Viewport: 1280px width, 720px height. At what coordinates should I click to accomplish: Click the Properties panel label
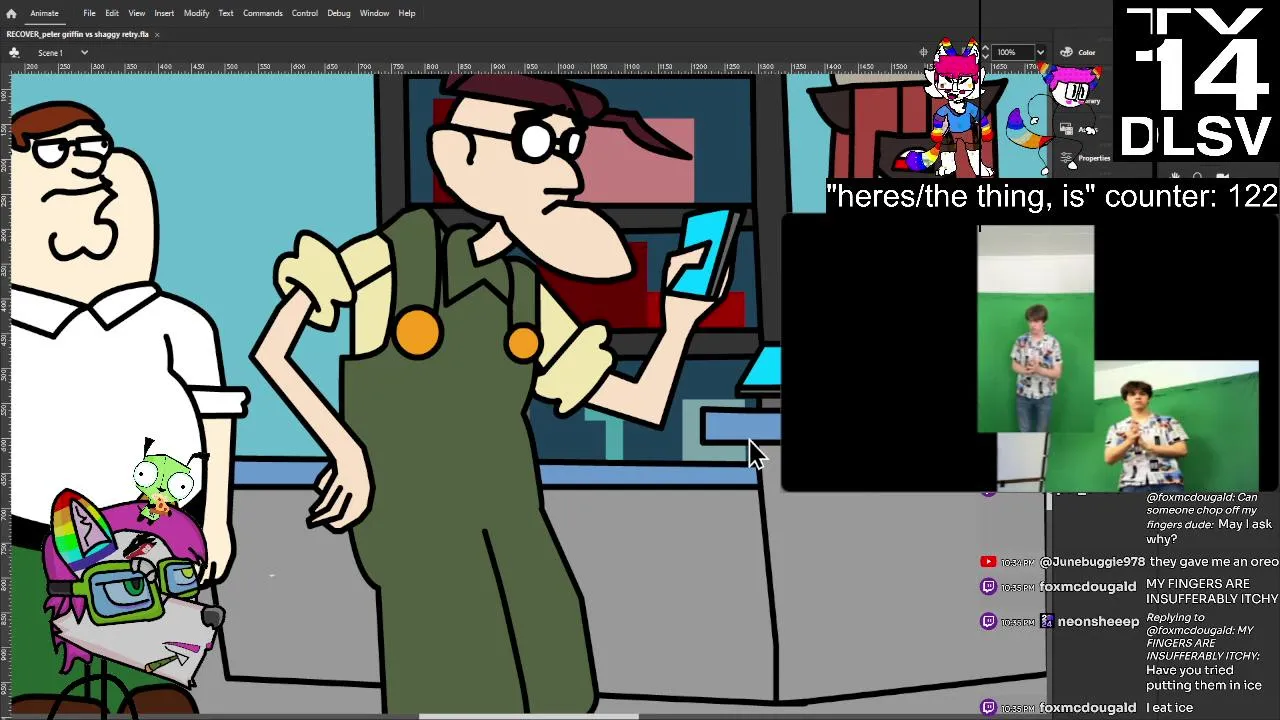tap(1094, 158)
